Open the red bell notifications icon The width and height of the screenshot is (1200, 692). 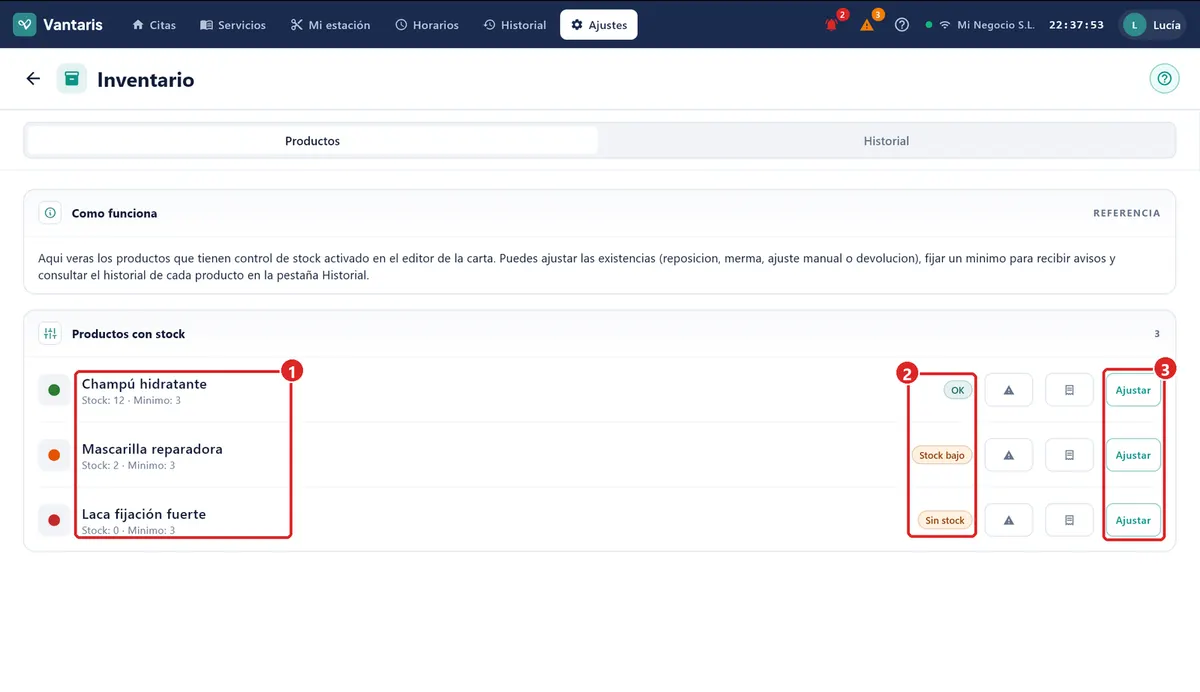coord(831,24)
